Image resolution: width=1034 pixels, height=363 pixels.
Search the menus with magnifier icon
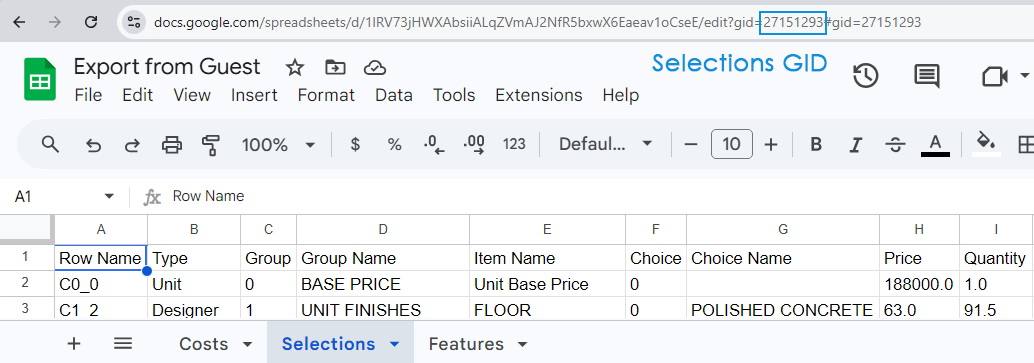pos(50,144)
